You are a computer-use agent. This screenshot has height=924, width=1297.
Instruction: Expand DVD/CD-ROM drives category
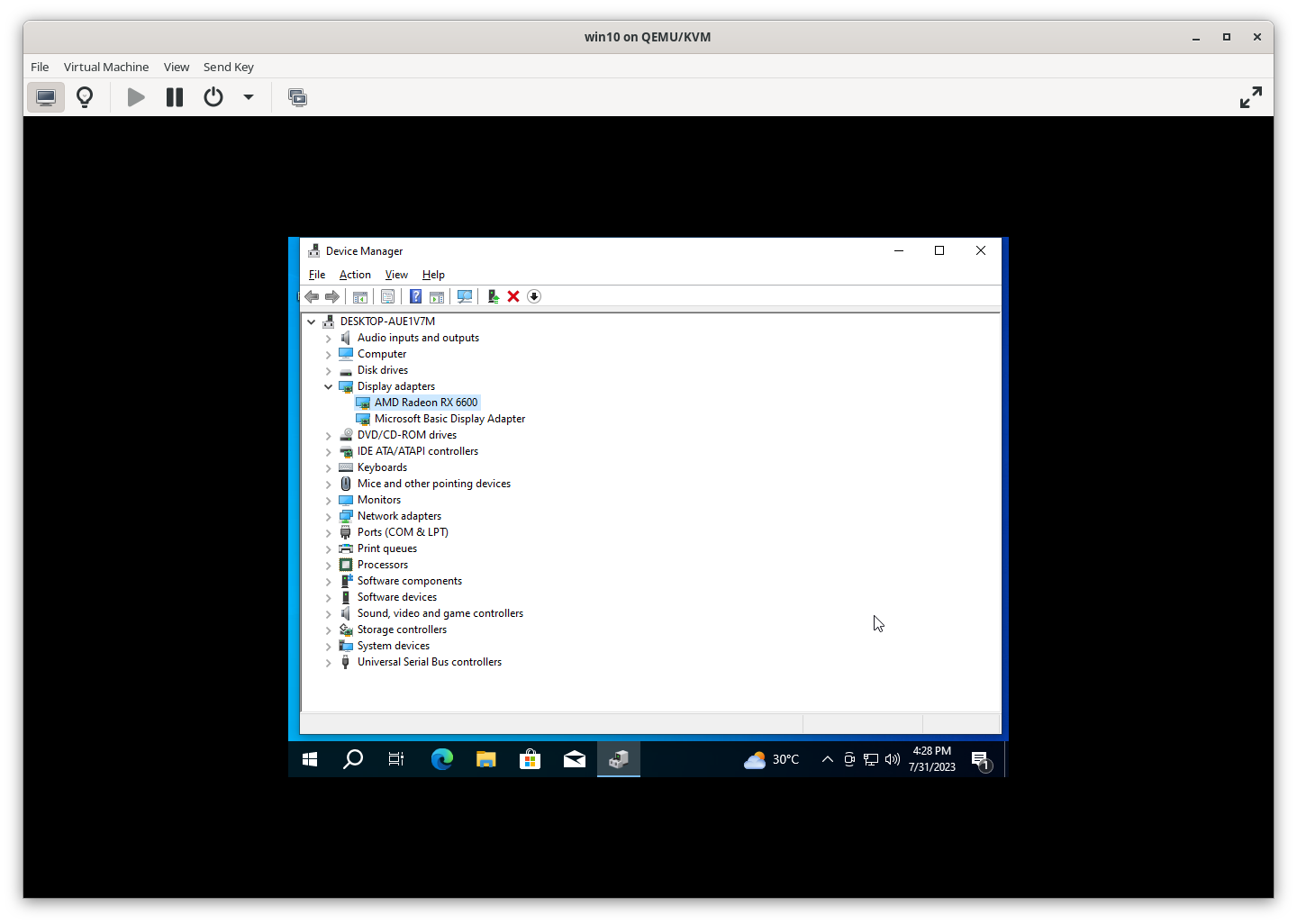click(329, 436)
